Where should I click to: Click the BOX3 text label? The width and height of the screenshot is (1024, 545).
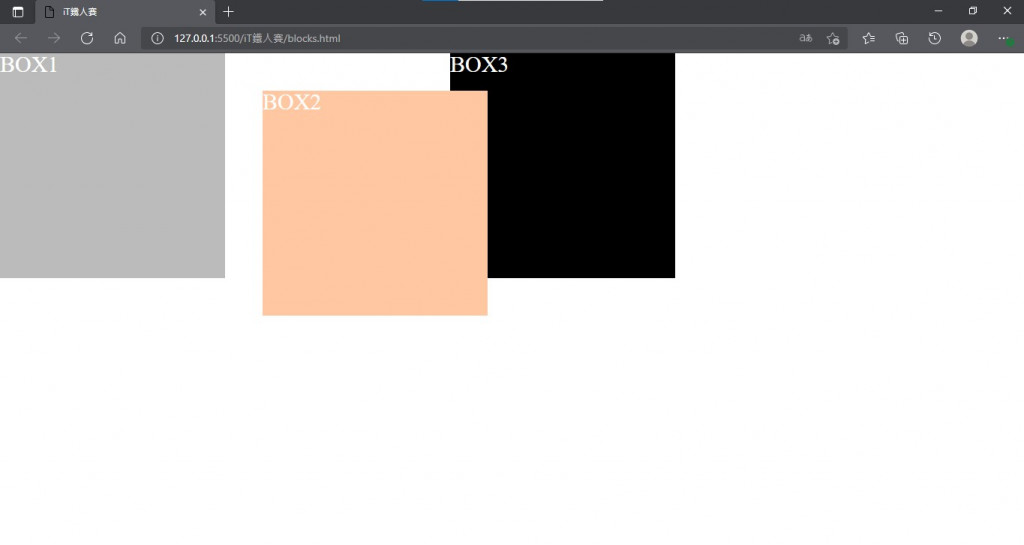click(x=479, y=65)
